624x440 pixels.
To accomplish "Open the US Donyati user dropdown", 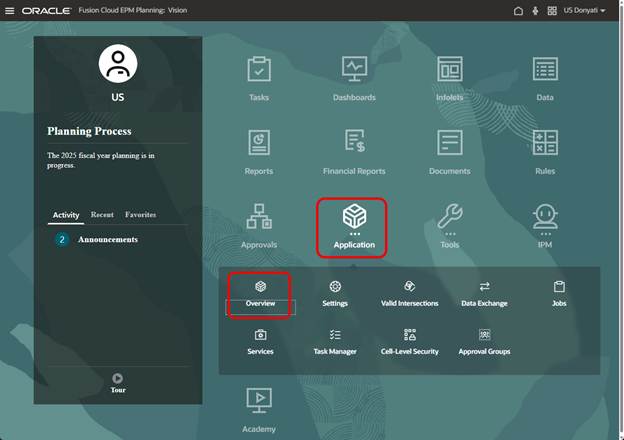I will [584, 10].
